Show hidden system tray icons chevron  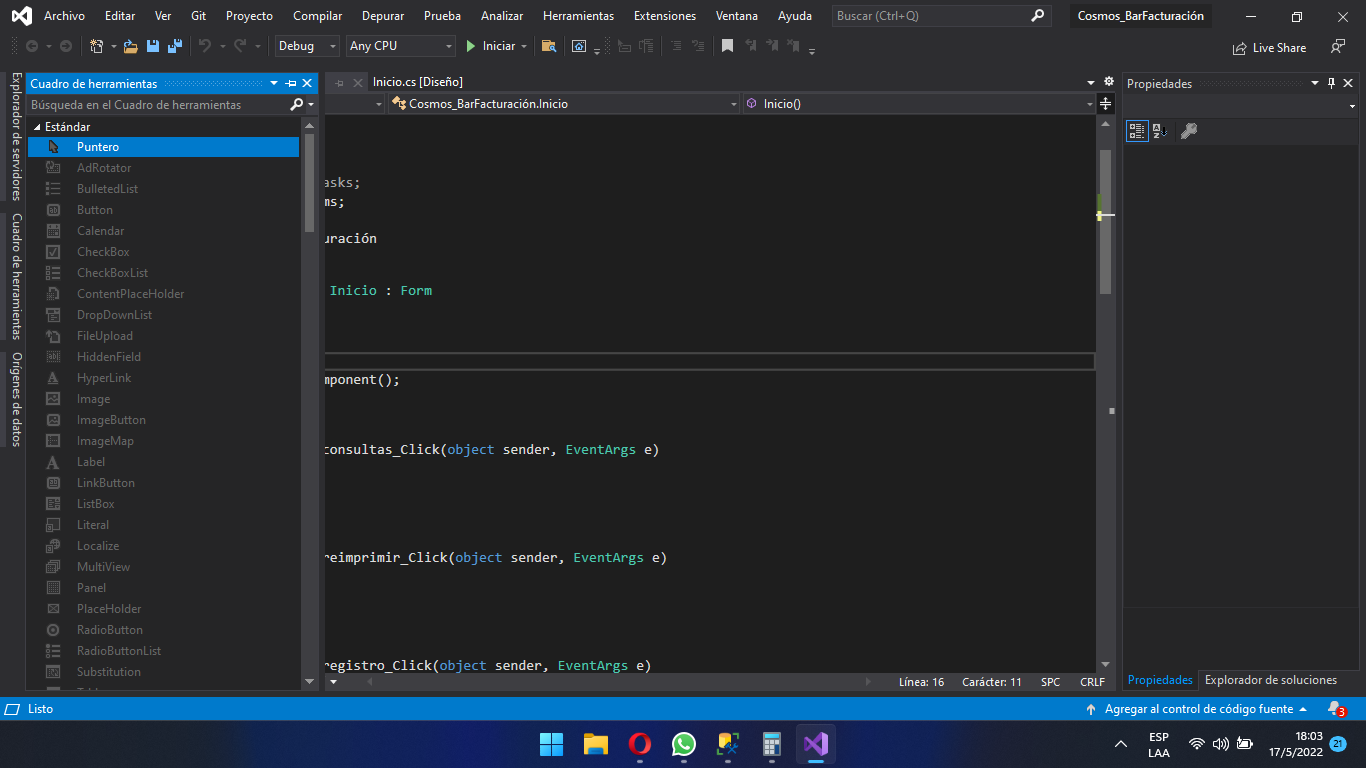tap(1121, 744)
